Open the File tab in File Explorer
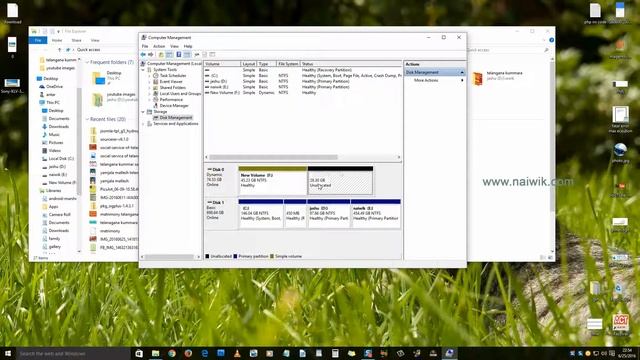Viewport: 640px width, 360px height. [x=38, y=40]
